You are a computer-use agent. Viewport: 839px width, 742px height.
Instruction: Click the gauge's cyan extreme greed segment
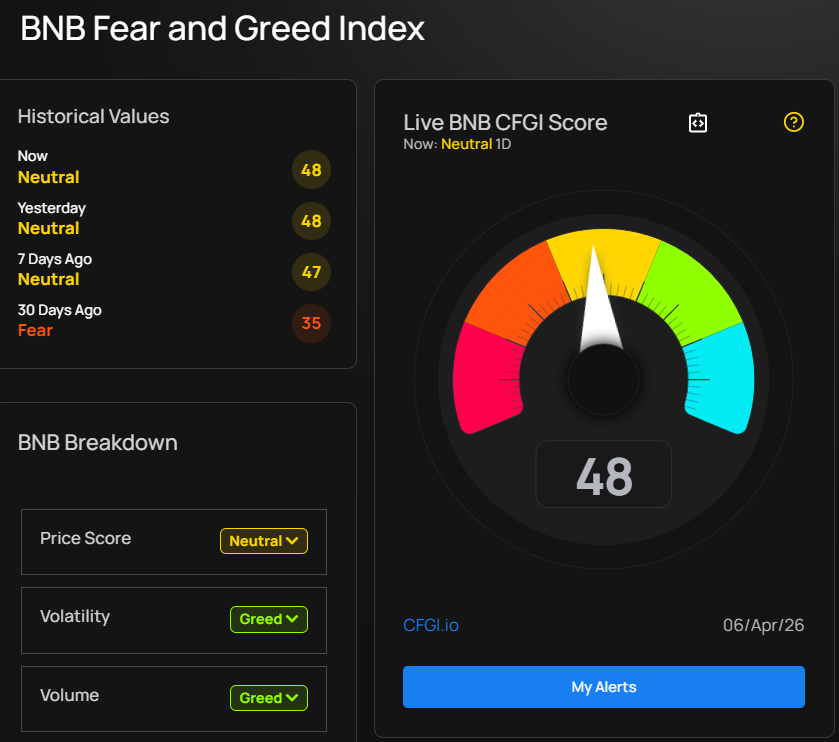[x=722, y=380]
